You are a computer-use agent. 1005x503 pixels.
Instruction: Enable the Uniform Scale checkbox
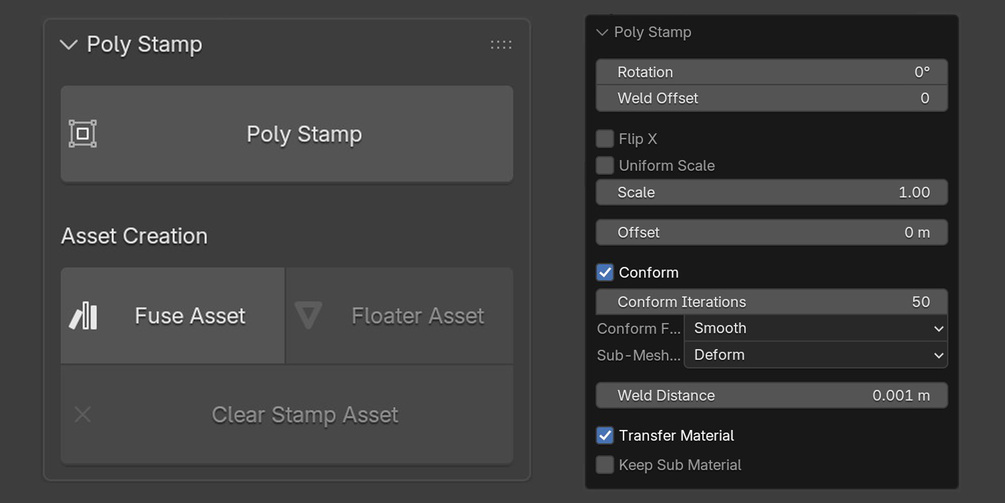click(x=604, y=165)
